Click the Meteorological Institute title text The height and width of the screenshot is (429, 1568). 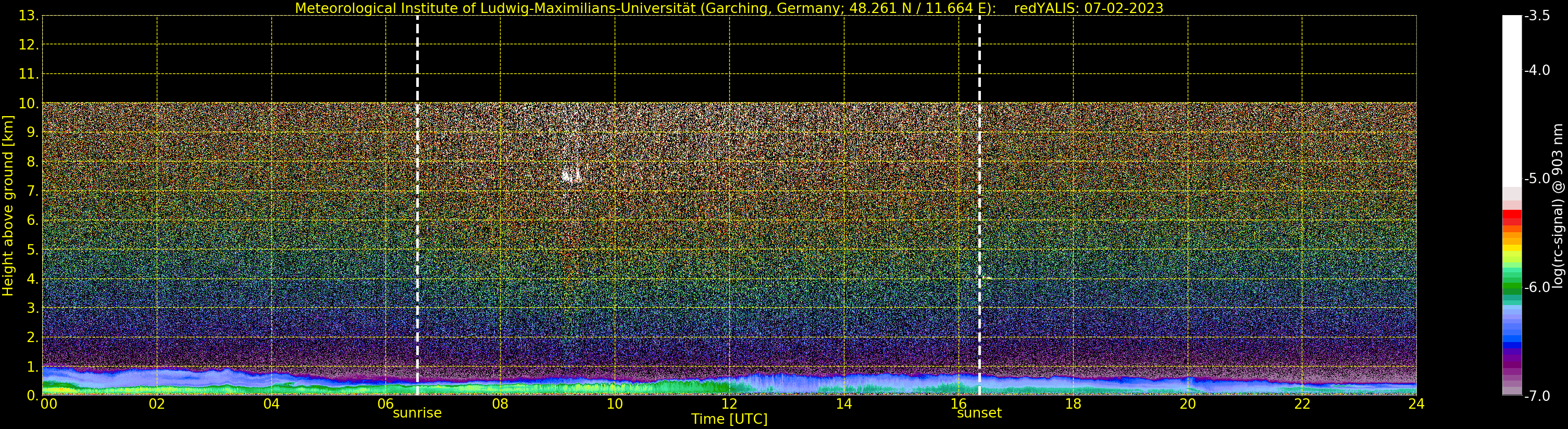click(645, 8)
